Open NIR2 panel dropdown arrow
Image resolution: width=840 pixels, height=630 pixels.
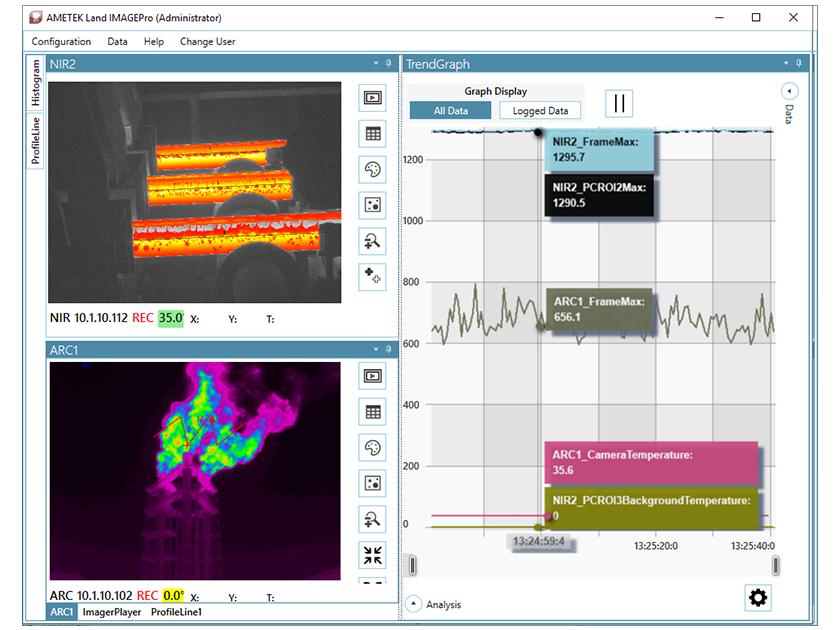(376, 64)
